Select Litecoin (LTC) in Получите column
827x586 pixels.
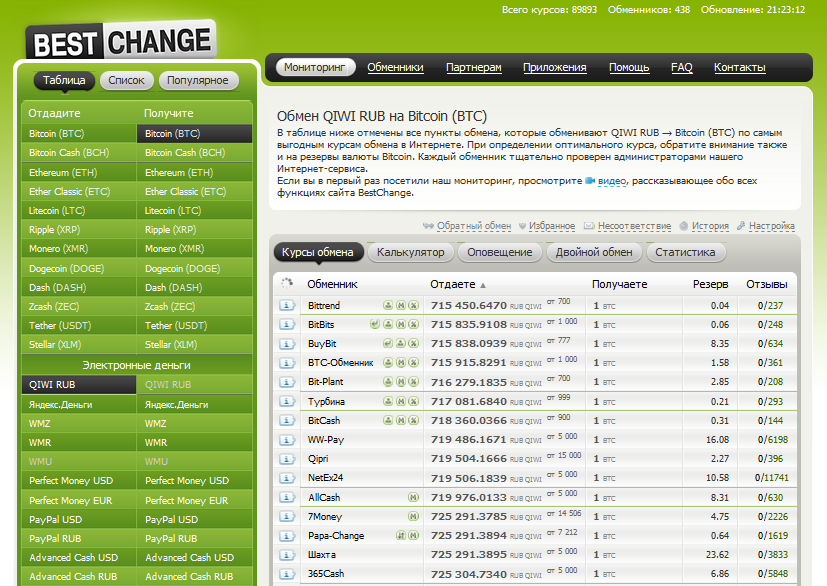point(195,210)
